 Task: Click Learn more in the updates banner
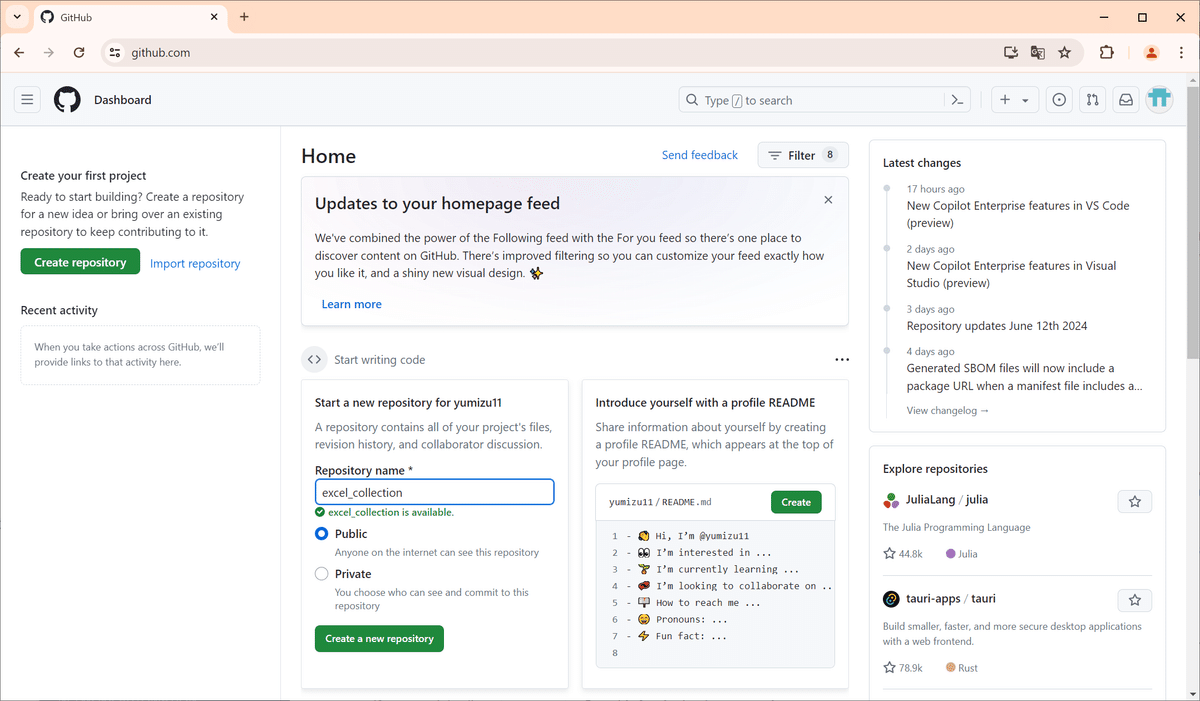point(352,304)
